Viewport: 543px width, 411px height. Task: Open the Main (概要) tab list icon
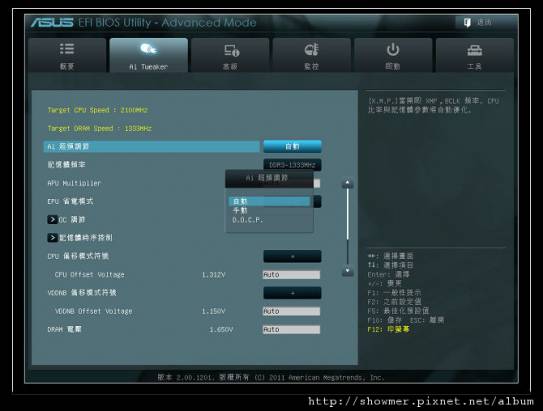click(67, 49)
